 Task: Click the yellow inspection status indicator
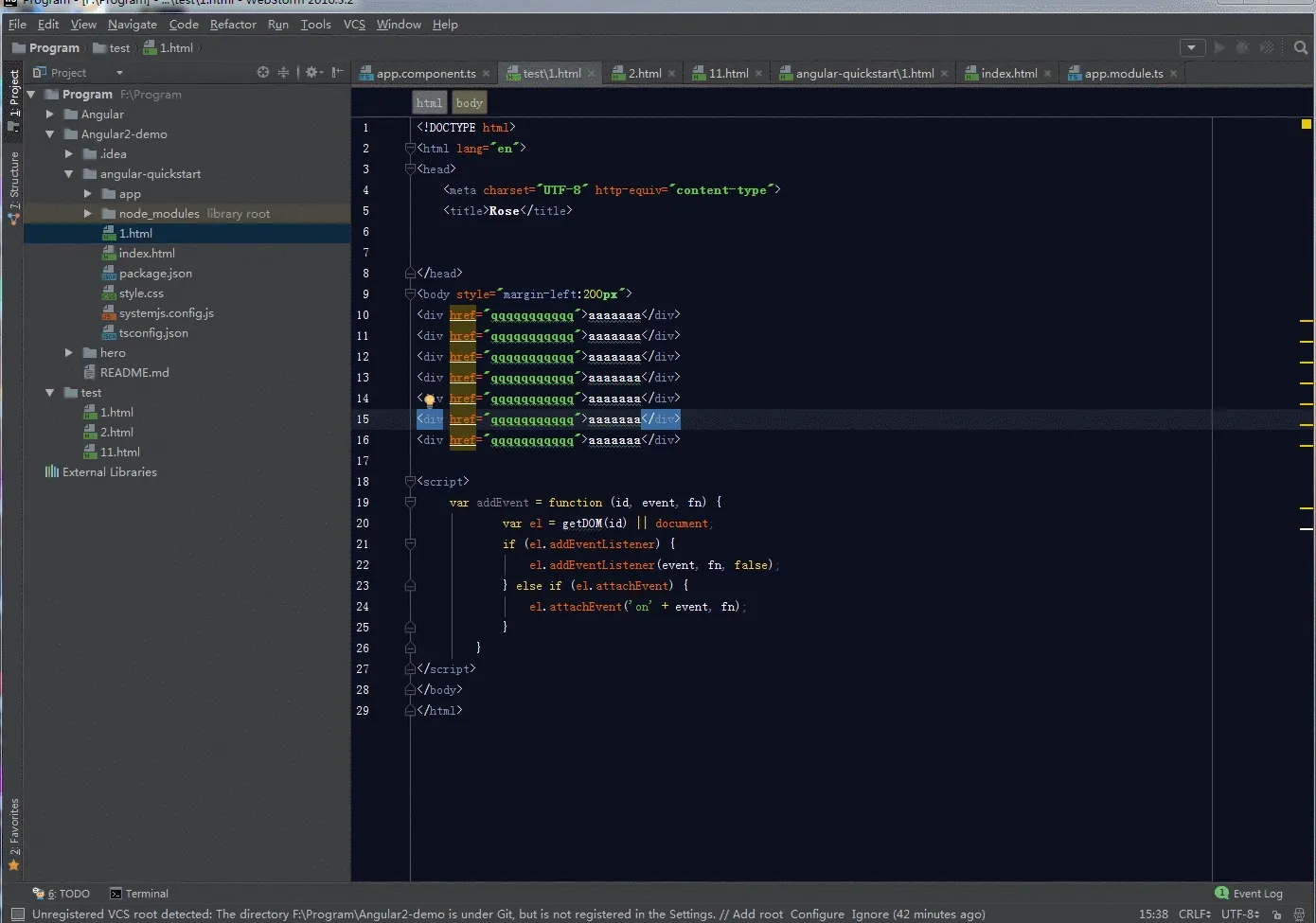1307,124
